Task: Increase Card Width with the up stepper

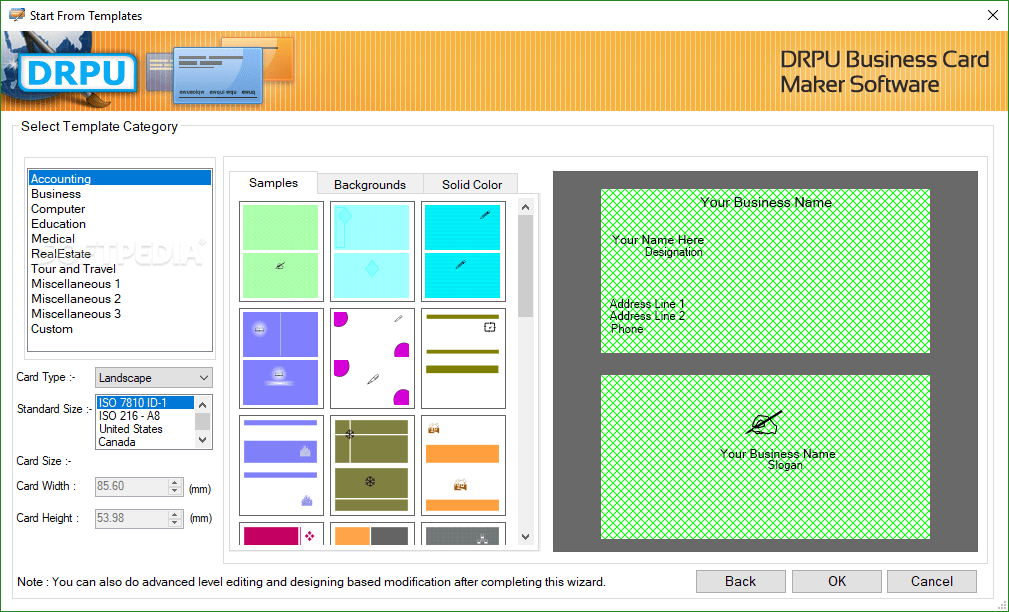Action: pos(176,482)
